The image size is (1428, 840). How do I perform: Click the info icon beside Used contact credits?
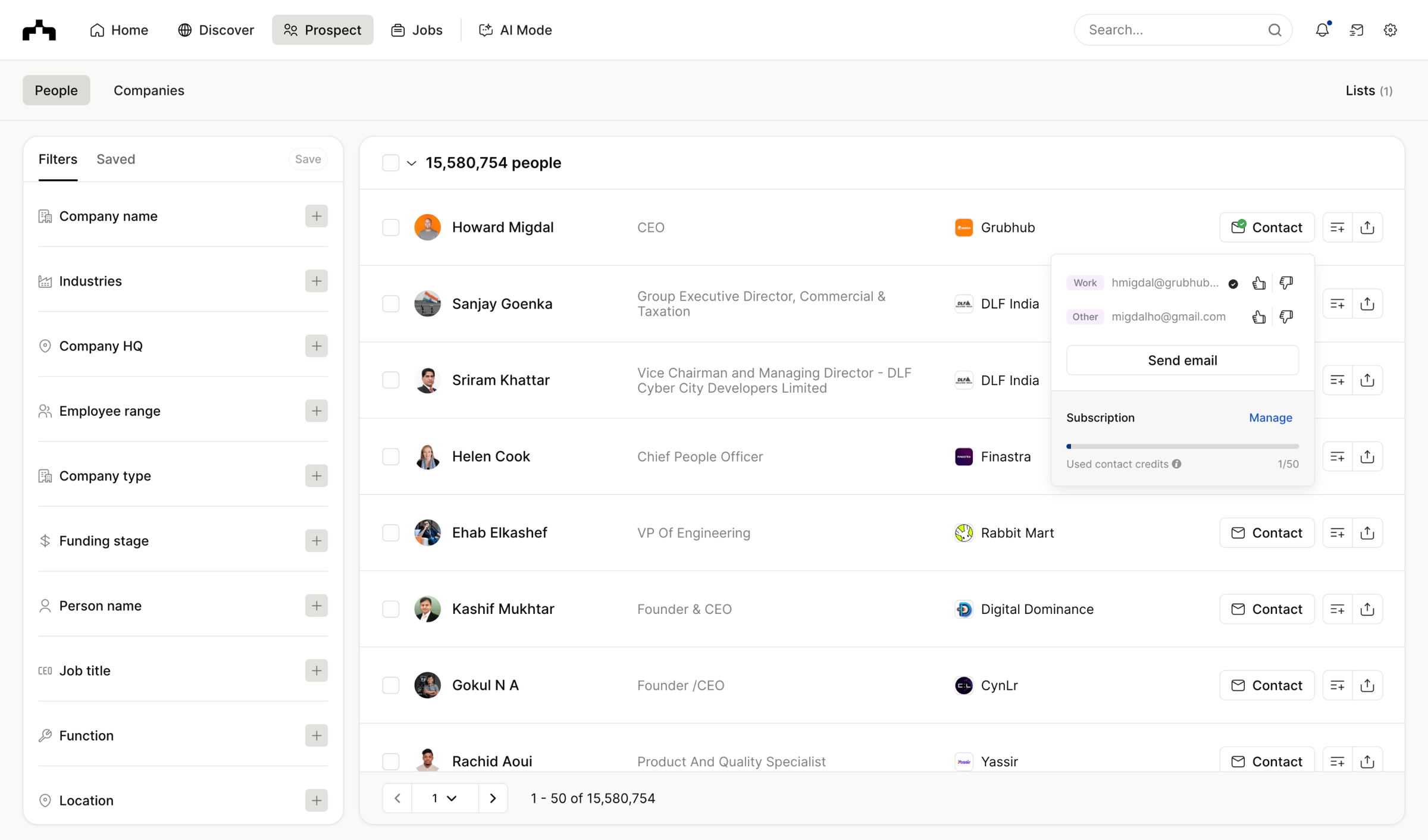click(1177, 464)
